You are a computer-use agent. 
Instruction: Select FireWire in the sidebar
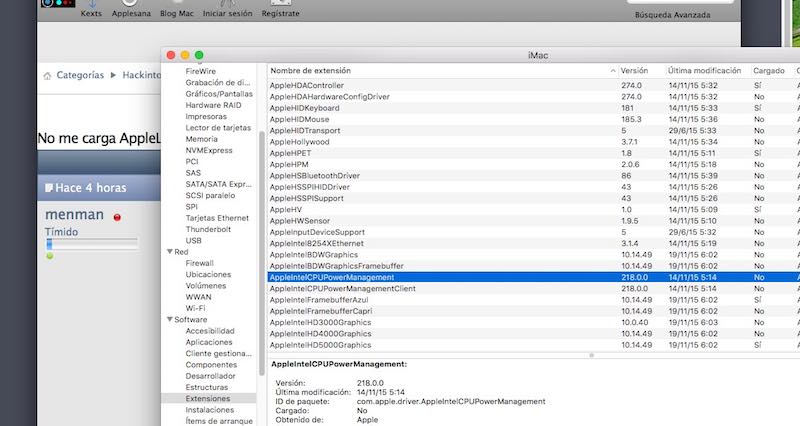201,71
